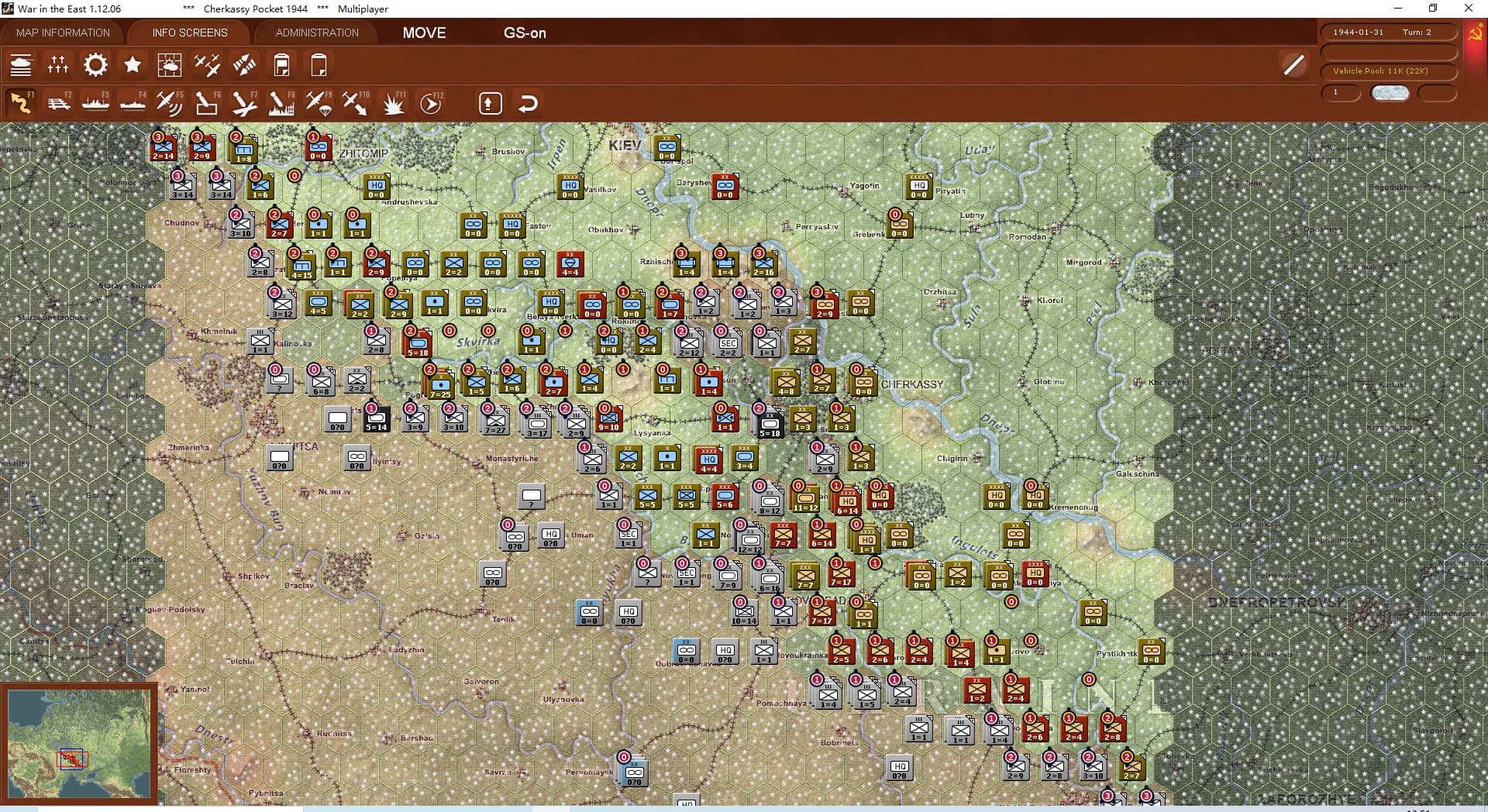
Task: Click the Kremenchug town label
Action: [x=1072, y=507]
